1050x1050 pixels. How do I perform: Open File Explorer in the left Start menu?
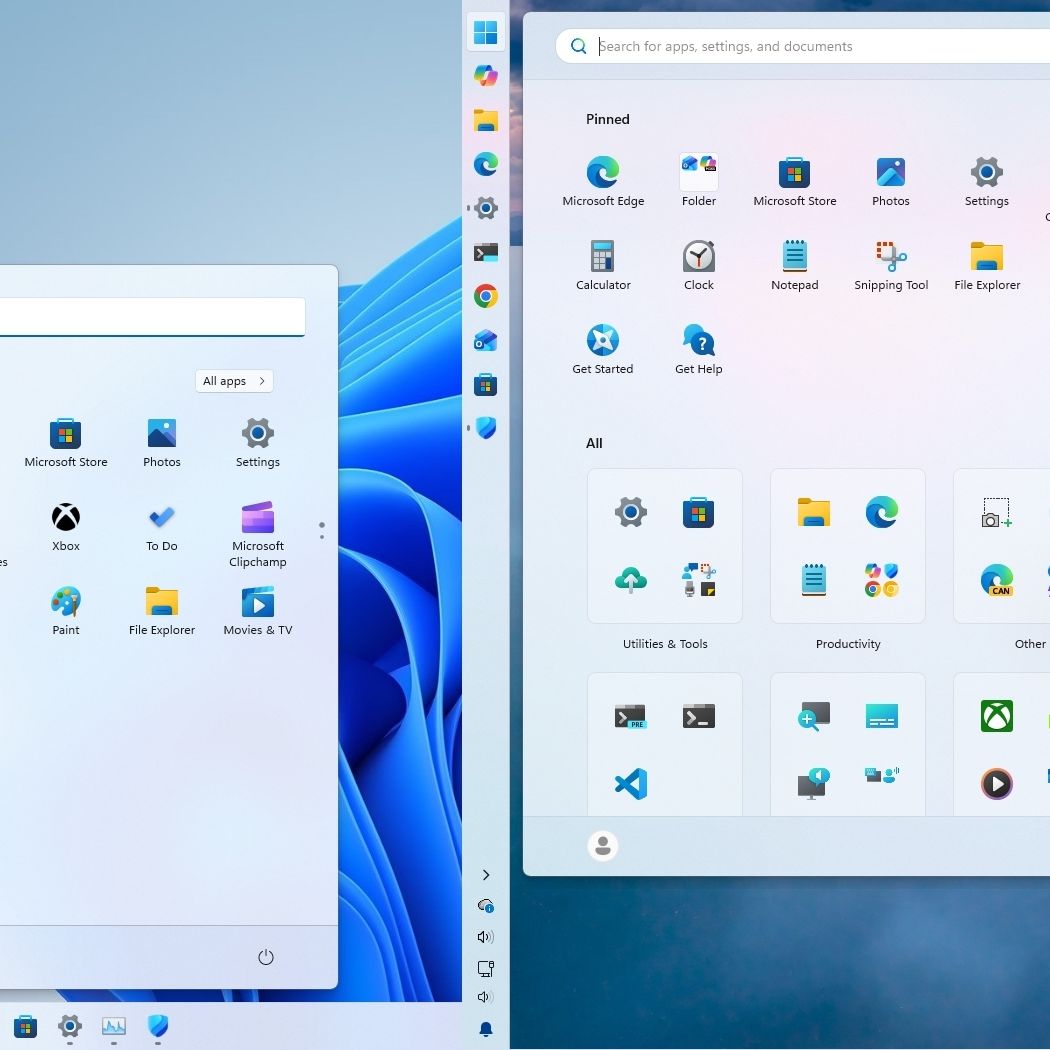coord(161,611)
